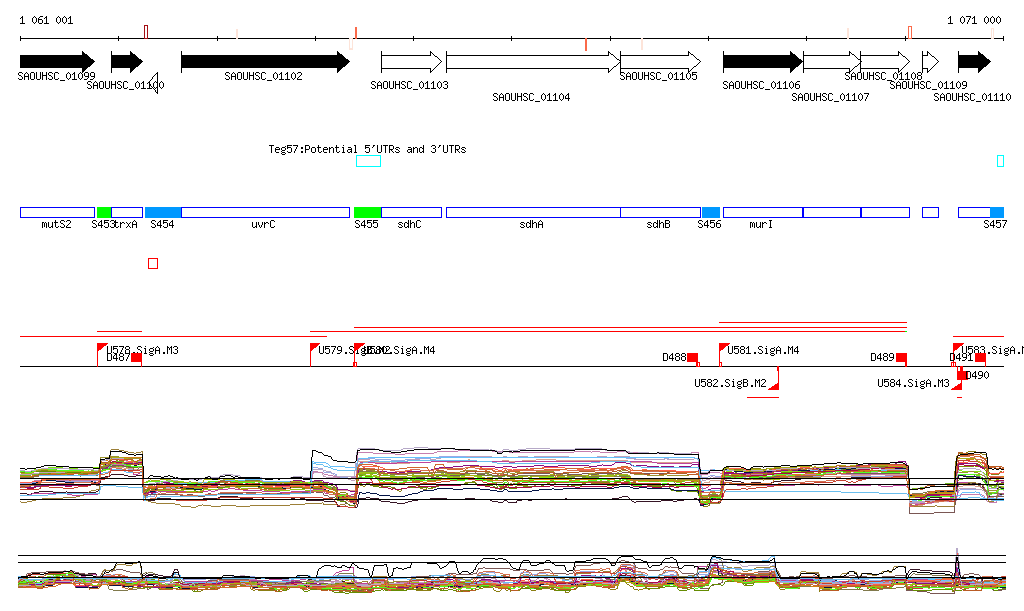Select the white SAOUHSC_01103 gene arrow

click(411, 62)
